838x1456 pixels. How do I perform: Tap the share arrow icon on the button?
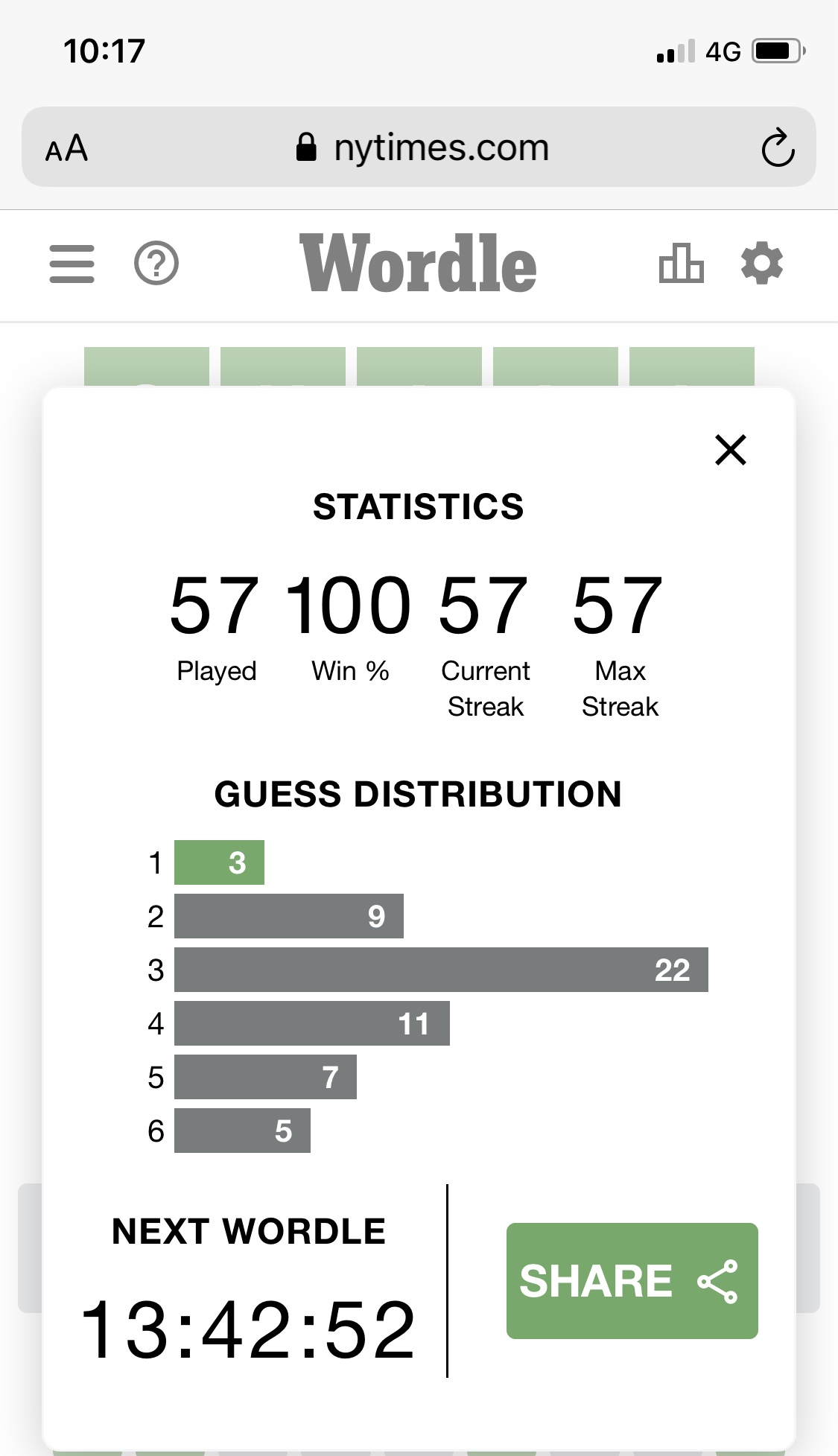(x=718, y=1281)
